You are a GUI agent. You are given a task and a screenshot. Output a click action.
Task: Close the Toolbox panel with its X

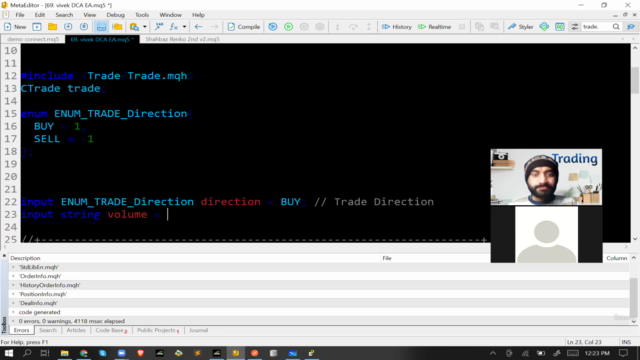tap(4, 256)
